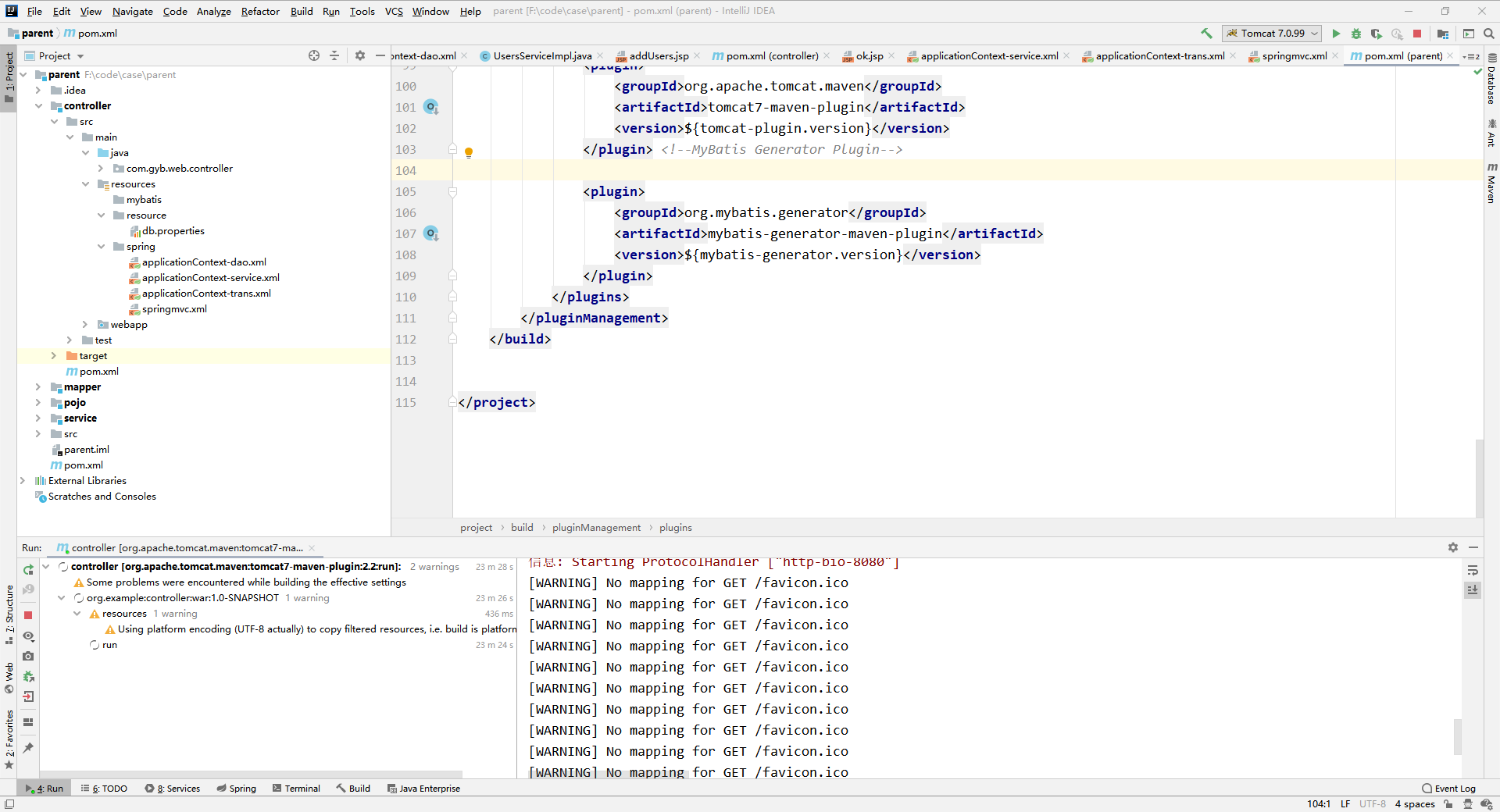Run Tomcat 7.0.99 with green play icon
This screenshot has width=1500, height=812.
(1336, 34)
